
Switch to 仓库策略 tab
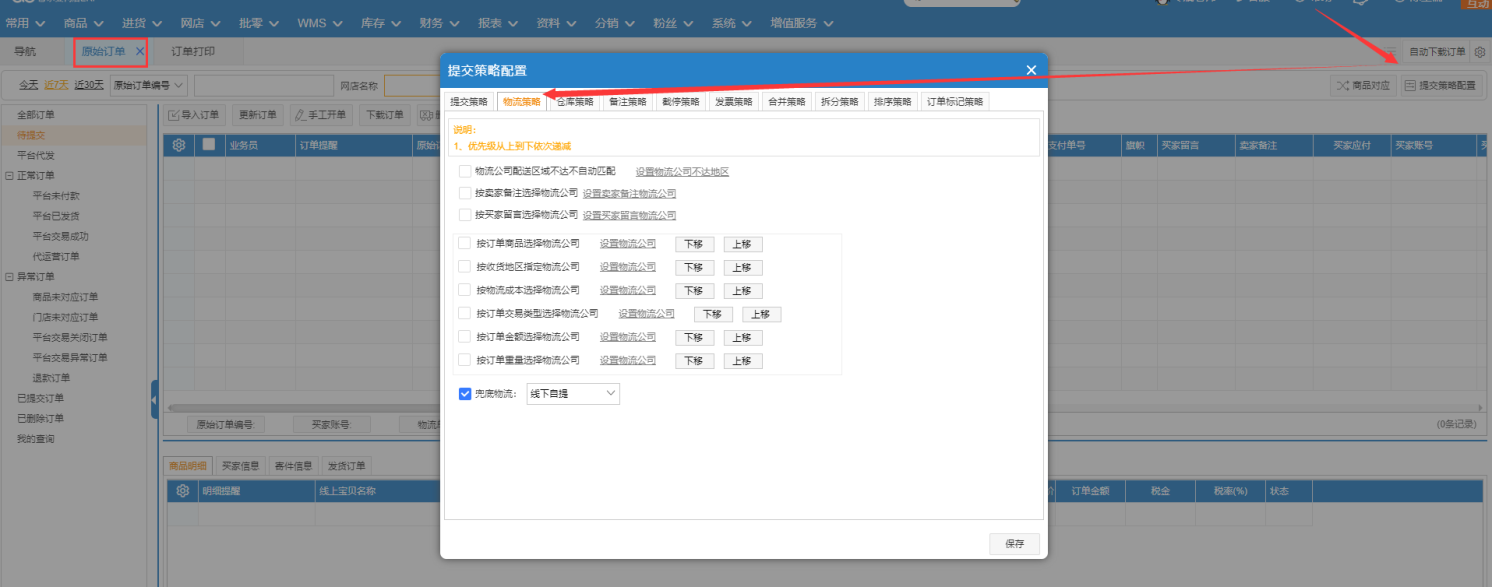pos(575,101)
